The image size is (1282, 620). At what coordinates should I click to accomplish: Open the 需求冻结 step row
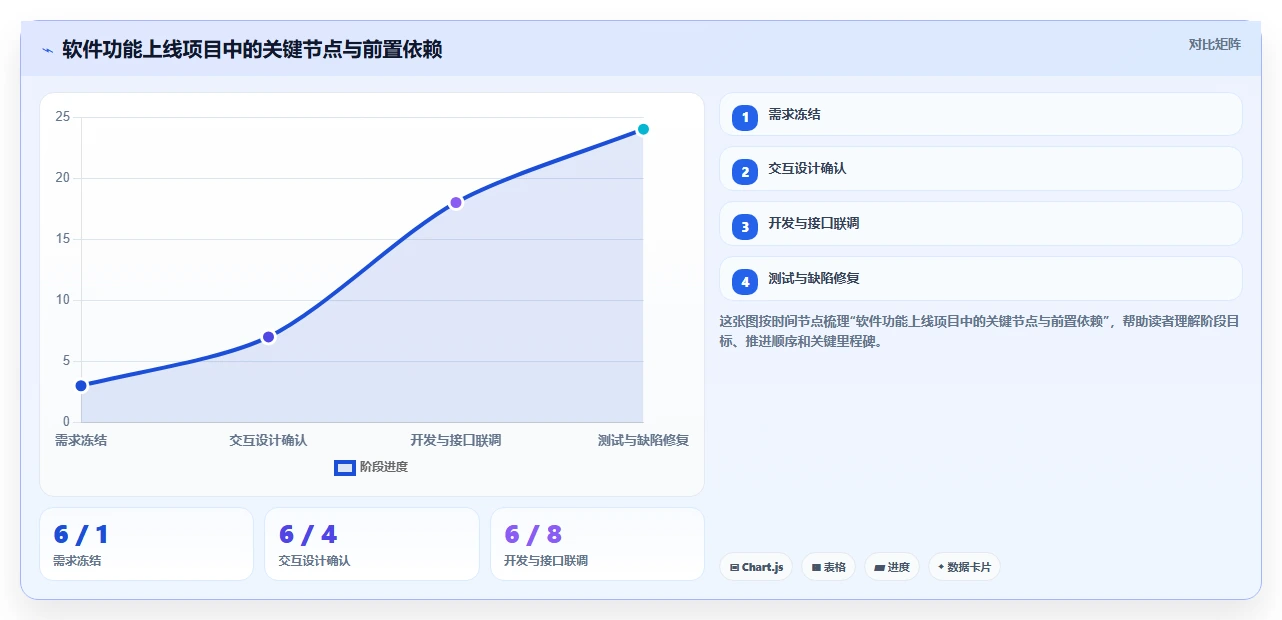coord(980,114)
